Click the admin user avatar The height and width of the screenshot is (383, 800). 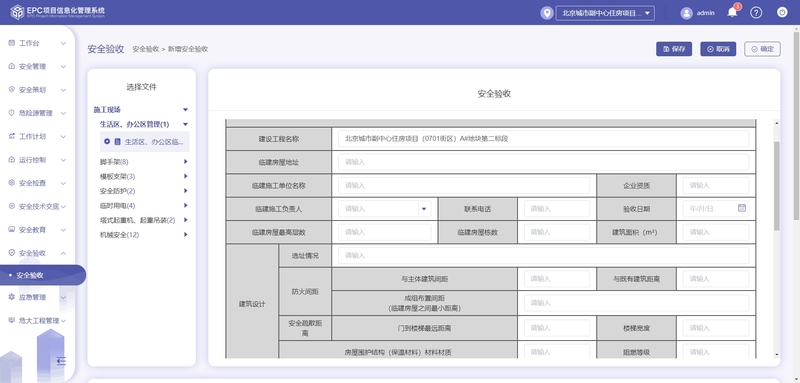pyautogui.click(x=686, y=13)
